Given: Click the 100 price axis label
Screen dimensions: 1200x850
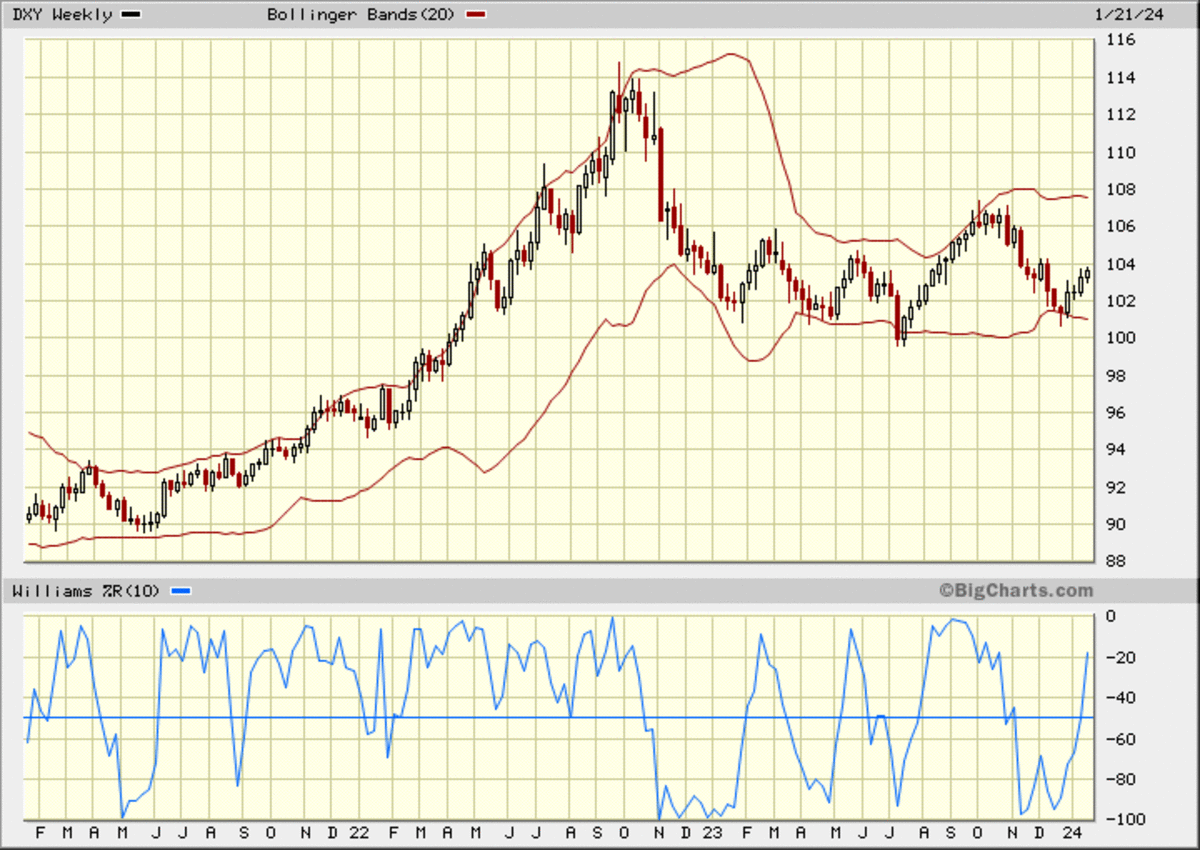Looking at the screenshot, I should coord(1119,338).
